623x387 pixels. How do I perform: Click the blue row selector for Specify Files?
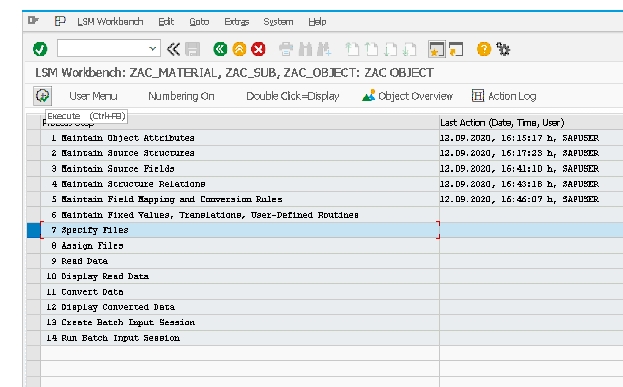tap(33, 230)
